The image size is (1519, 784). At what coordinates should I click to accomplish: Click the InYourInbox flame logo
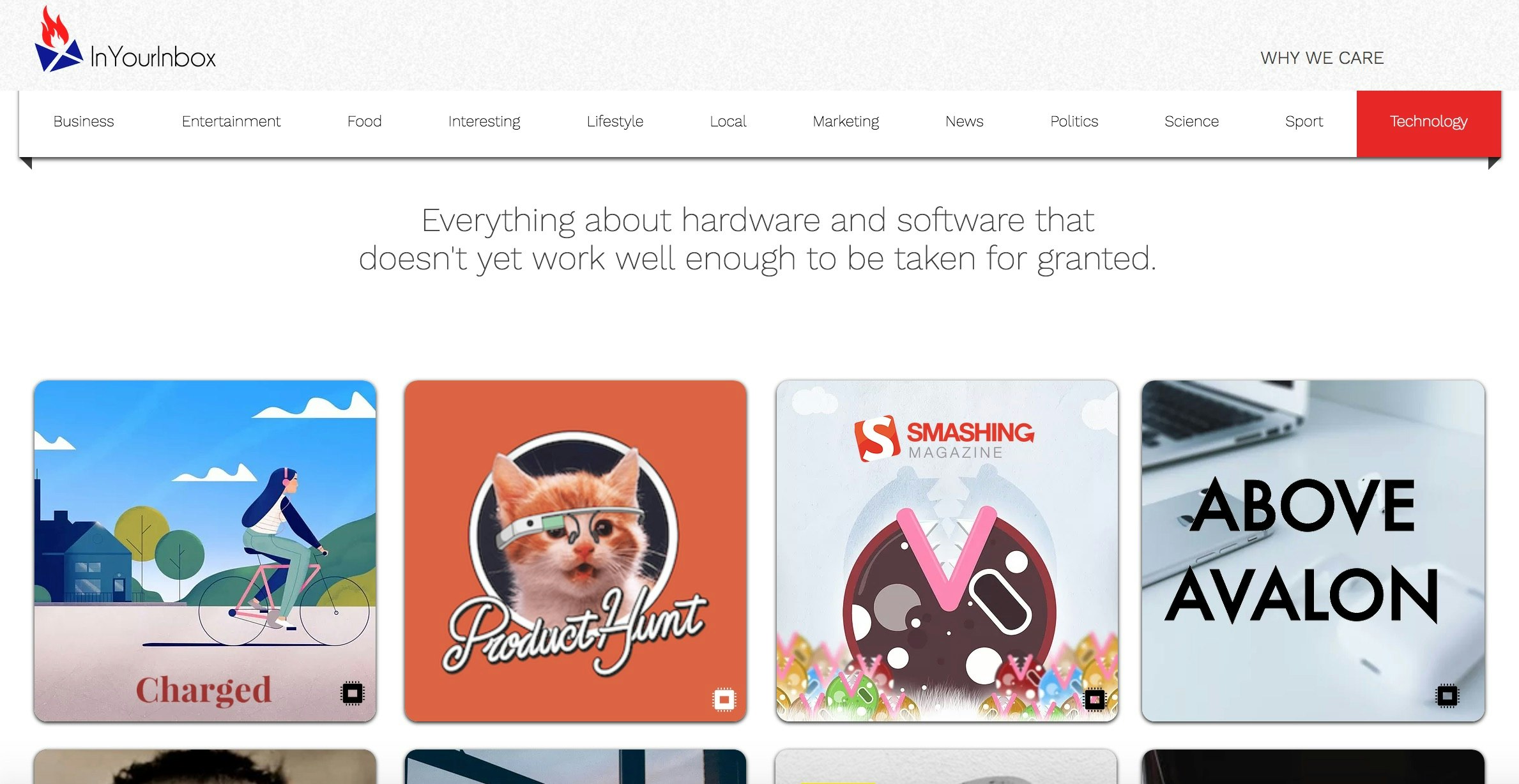pos(58,40)
